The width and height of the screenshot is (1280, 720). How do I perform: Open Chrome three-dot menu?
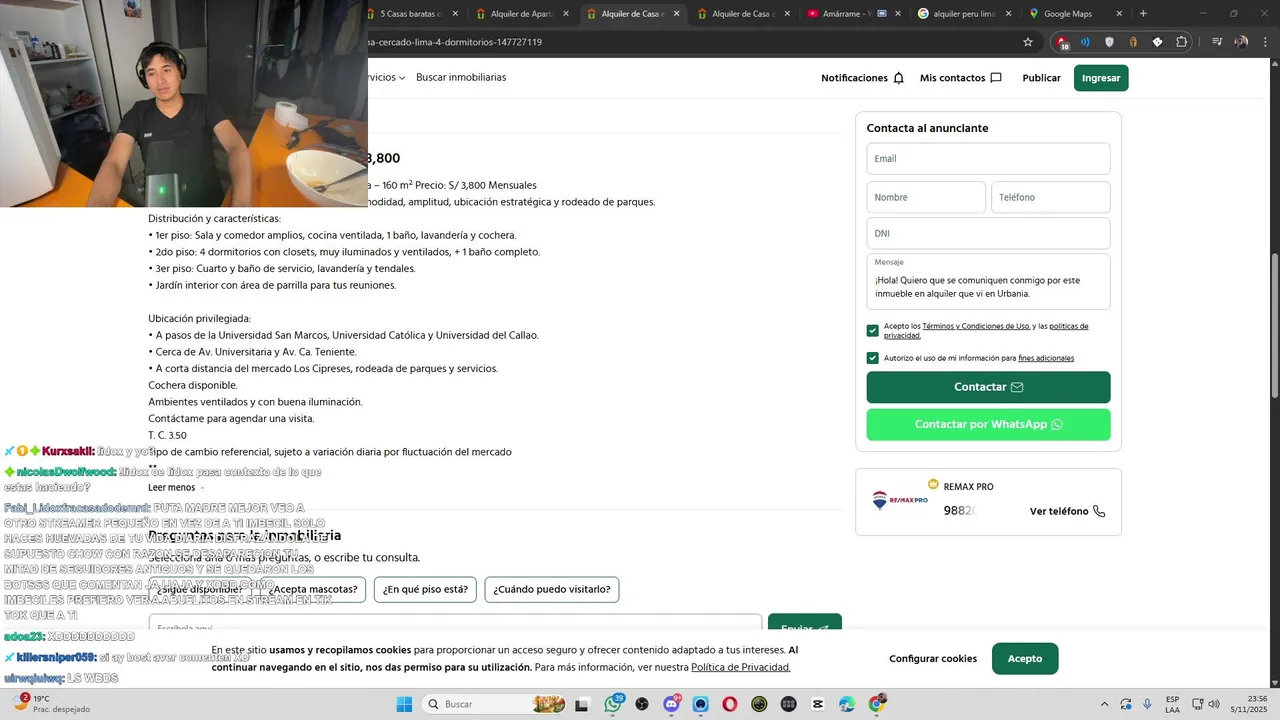point(1265,42)
